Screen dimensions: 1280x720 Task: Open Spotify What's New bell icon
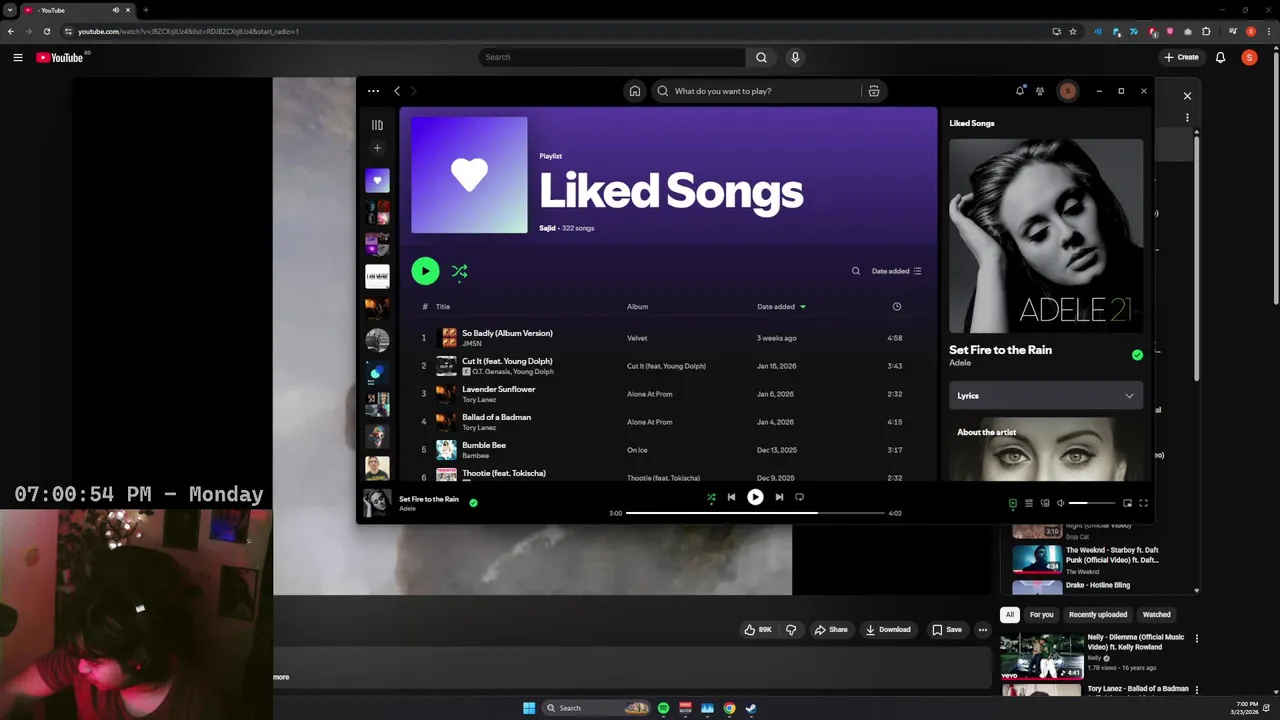(x=1020, y=91)
